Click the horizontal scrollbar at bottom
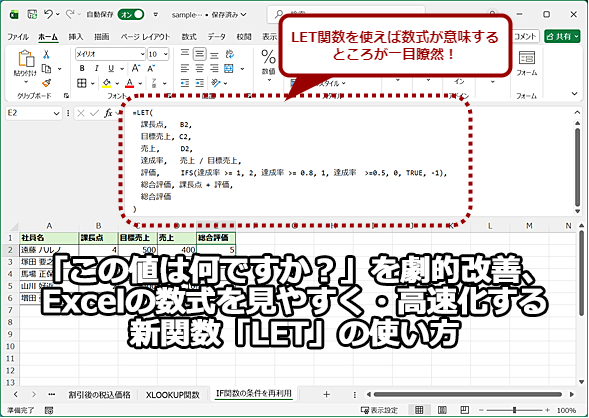 tap(468, 394)
